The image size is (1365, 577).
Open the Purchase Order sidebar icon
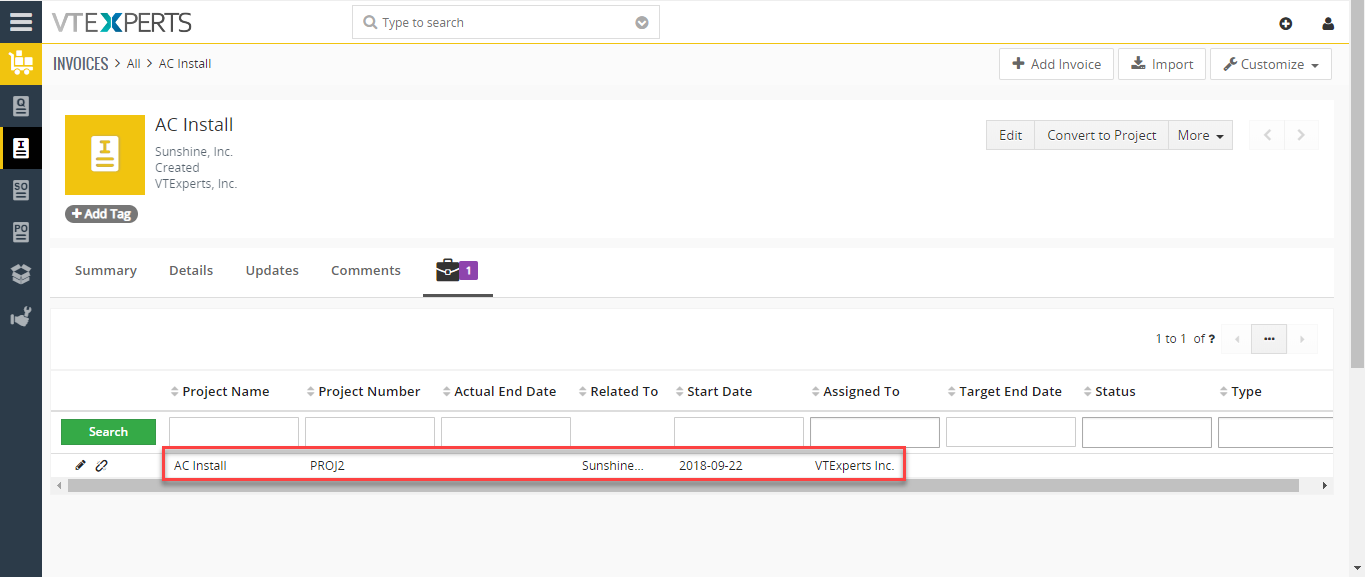21,232
